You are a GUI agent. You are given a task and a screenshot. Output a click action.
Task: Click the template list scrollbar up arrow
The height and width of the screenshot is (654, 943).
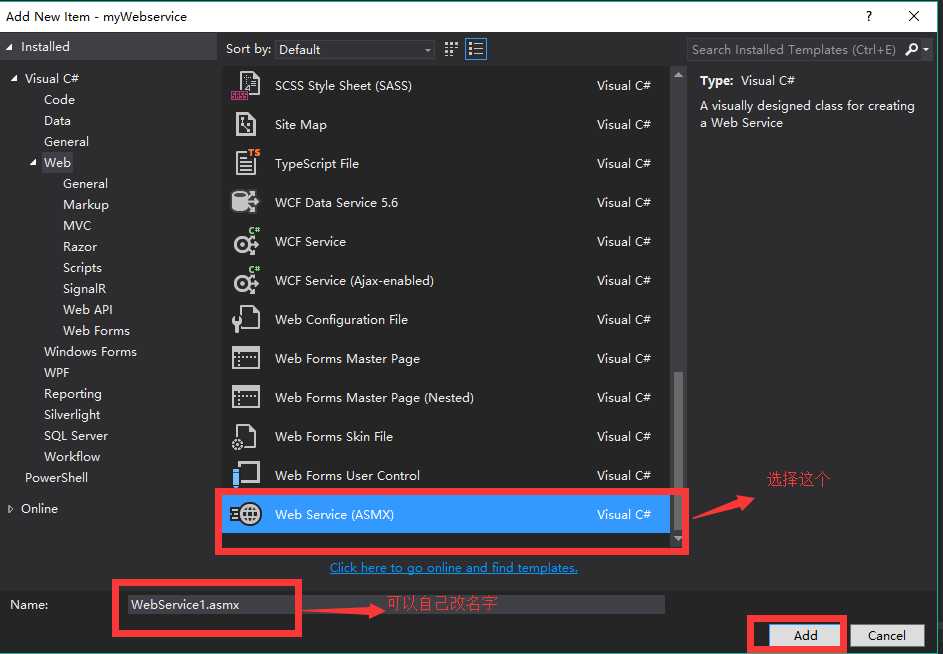(678, 75)
